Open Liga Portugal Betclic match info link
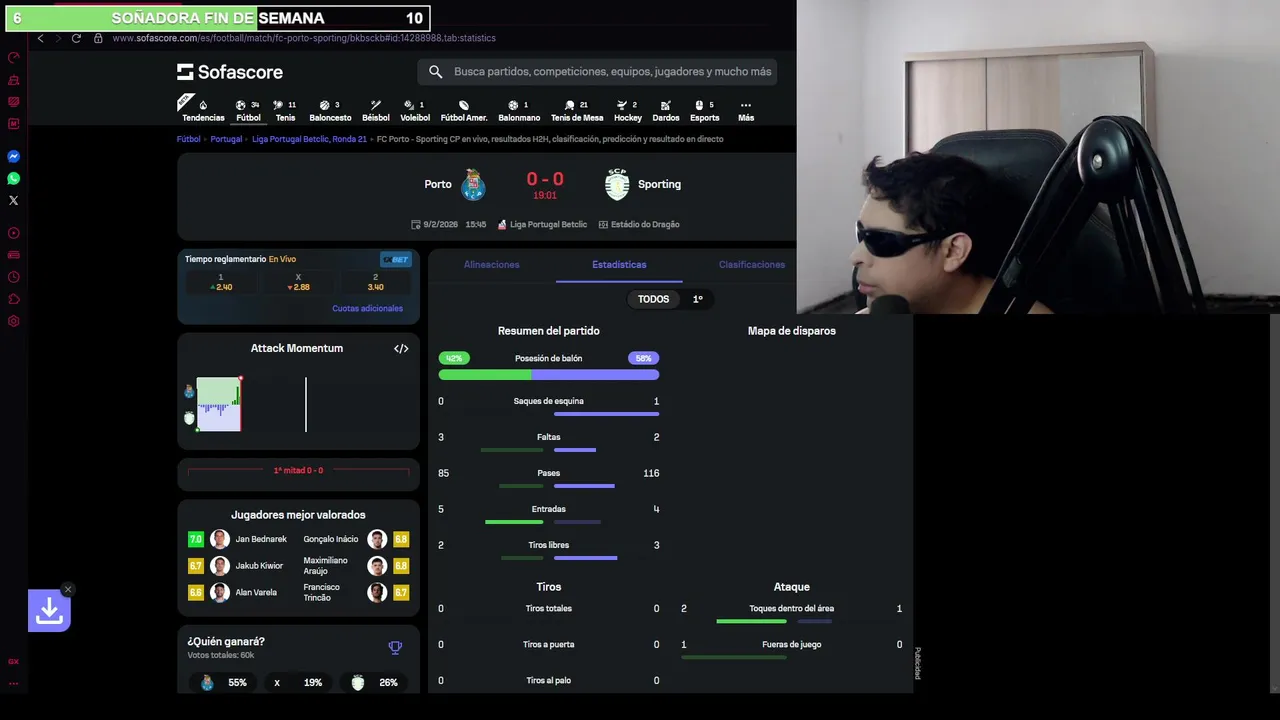This screenshot has height=720, width=1280. (x=542, y=225)
